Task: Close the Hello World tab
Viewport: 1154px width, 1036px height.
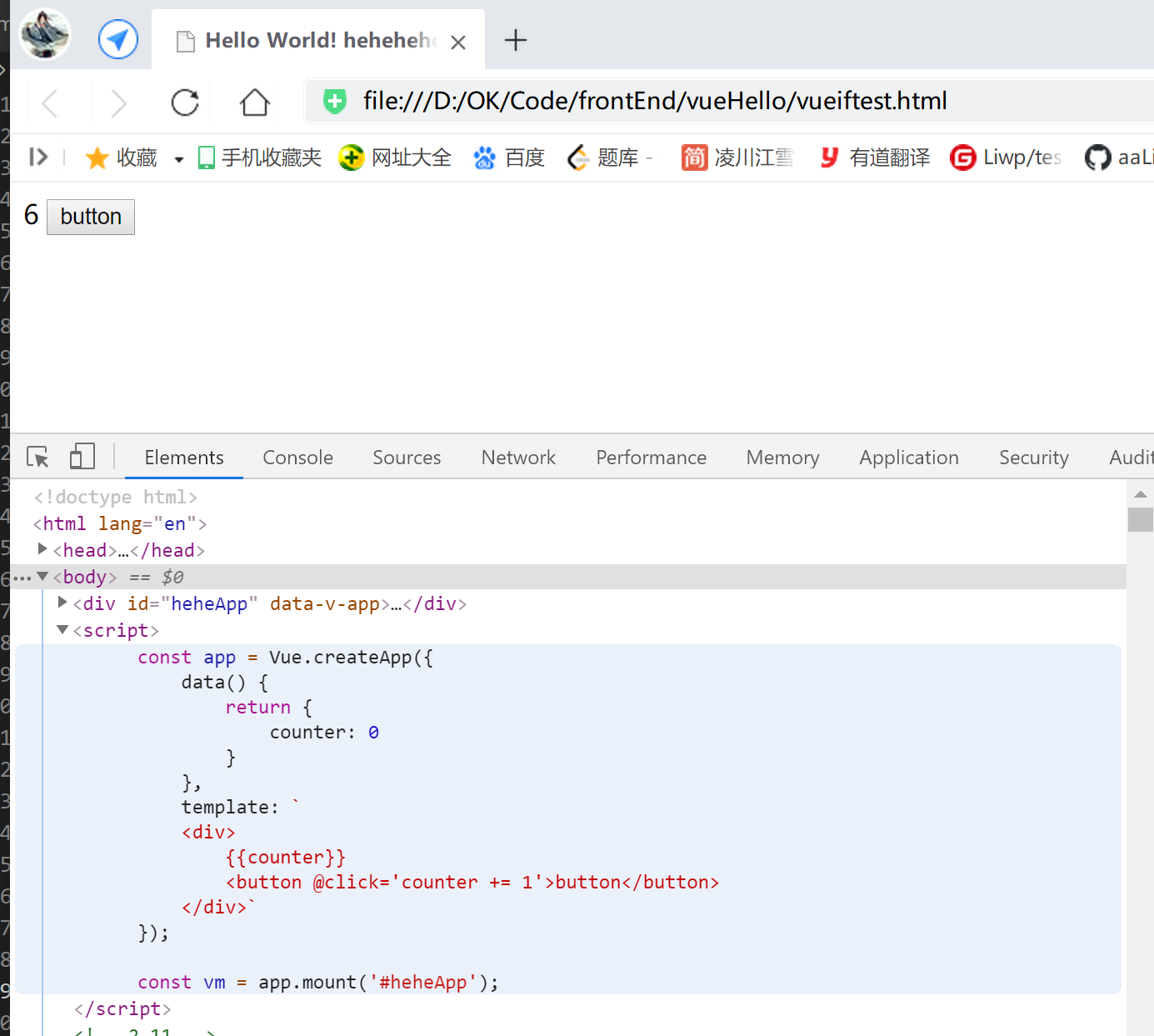Action: (458, 42)
